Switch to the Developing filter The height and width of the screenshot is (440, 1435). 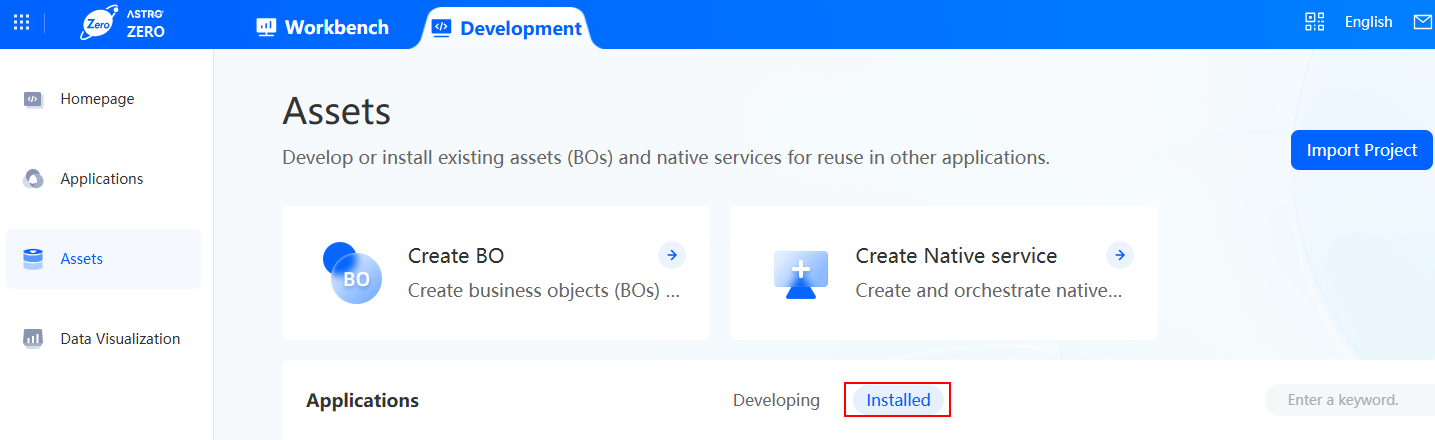(x=776, y=400)
